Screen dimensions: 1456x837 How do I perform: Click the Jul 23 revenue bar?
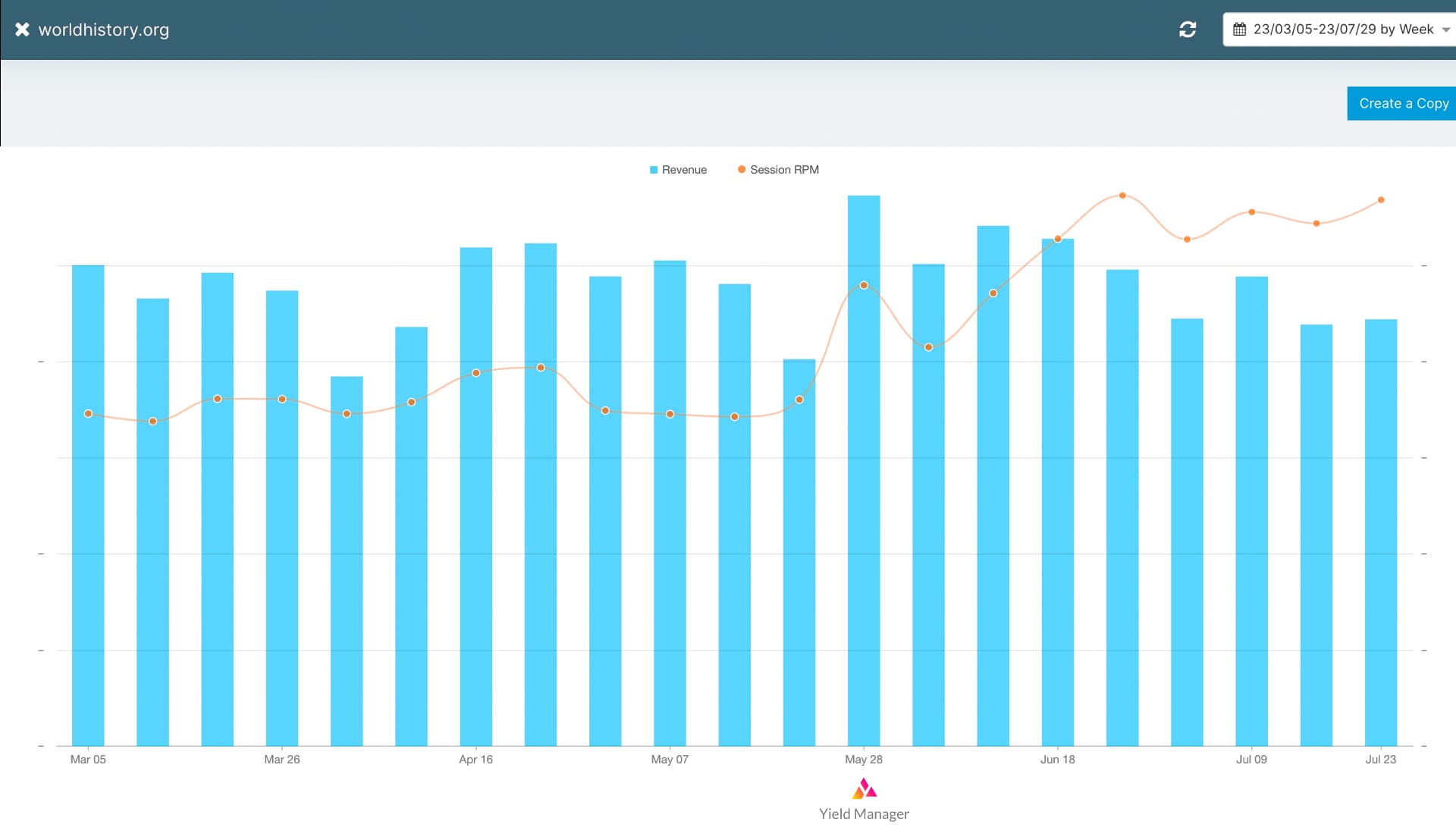click(1381, 532)
